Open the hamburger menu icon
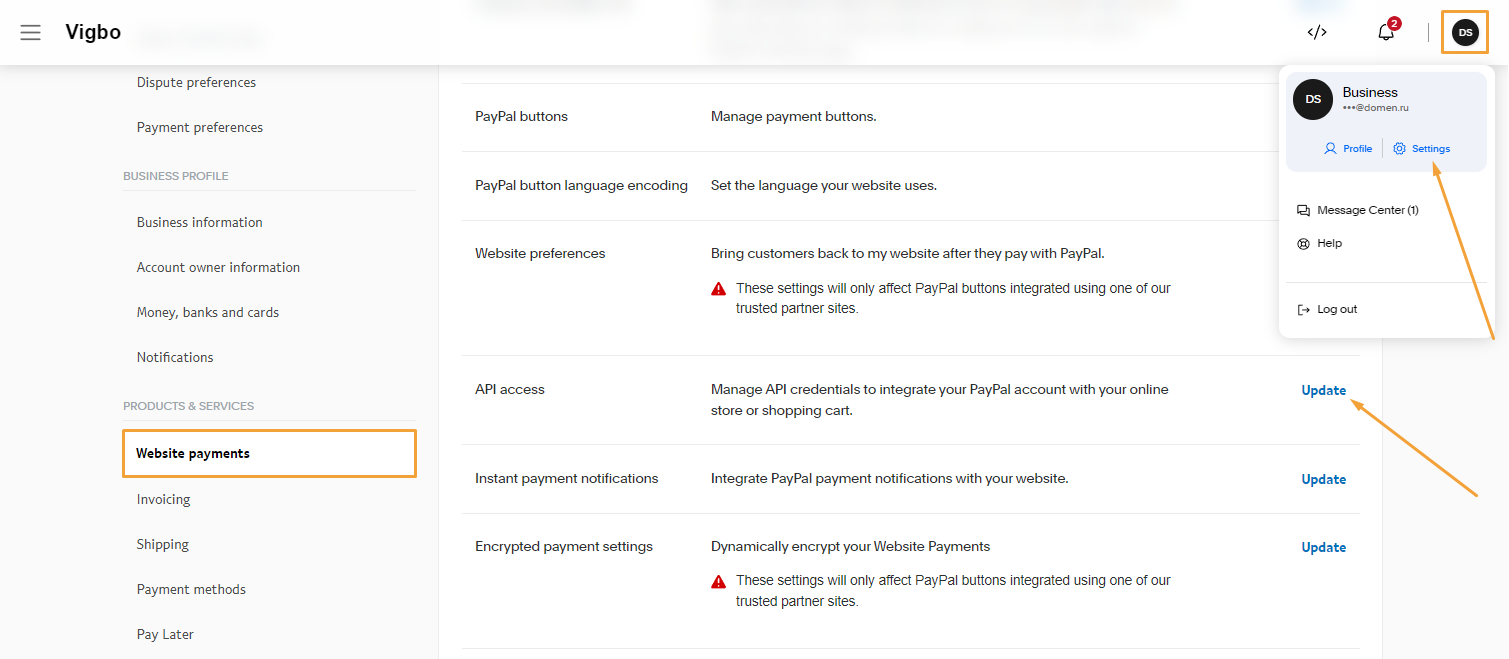Screen dimensions: 1509x659 click(x=31, y=33)
